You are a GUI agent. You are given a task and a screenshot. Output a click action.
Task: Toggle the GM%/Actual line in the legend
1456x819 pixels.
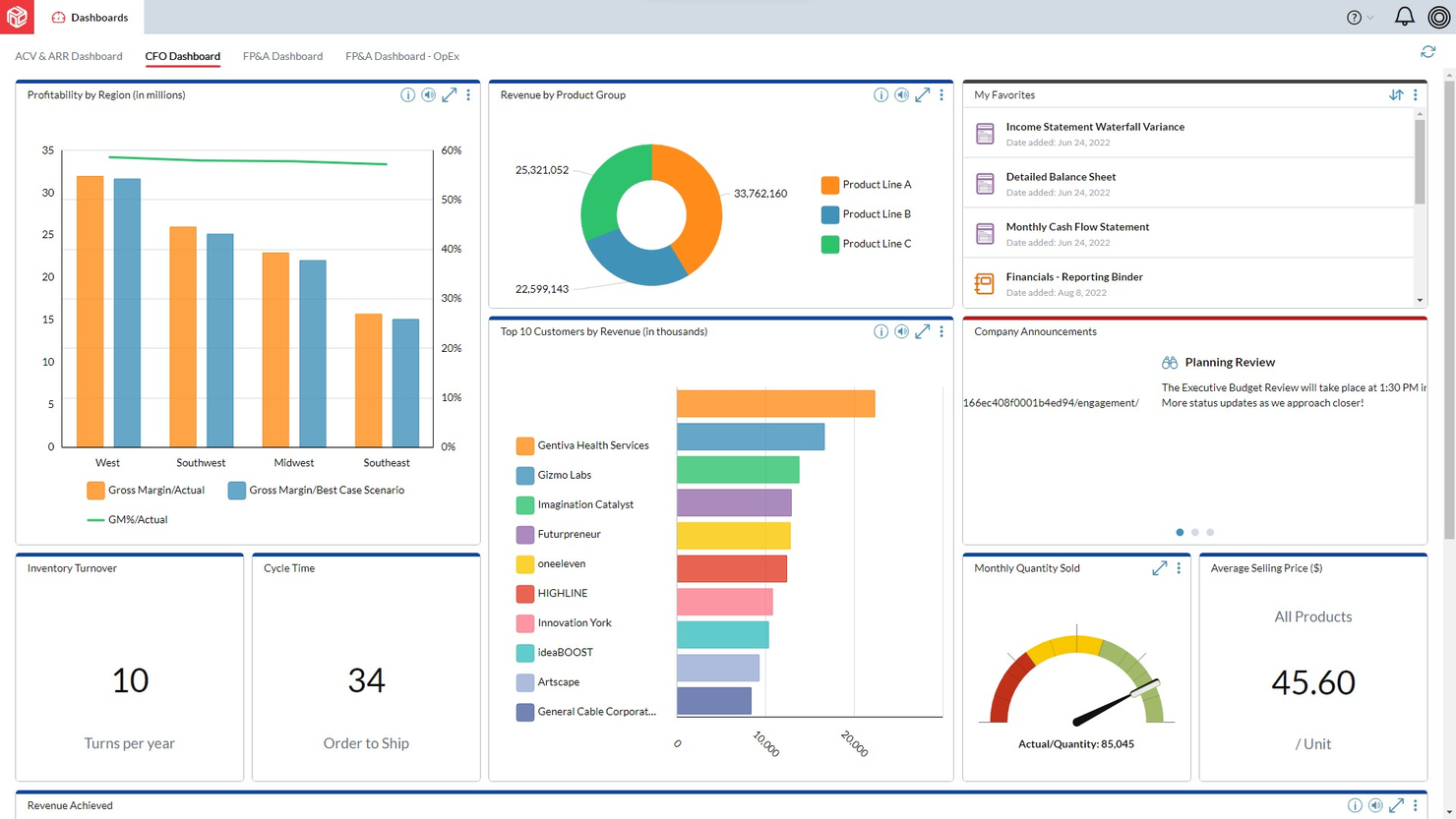pos(127,519)
